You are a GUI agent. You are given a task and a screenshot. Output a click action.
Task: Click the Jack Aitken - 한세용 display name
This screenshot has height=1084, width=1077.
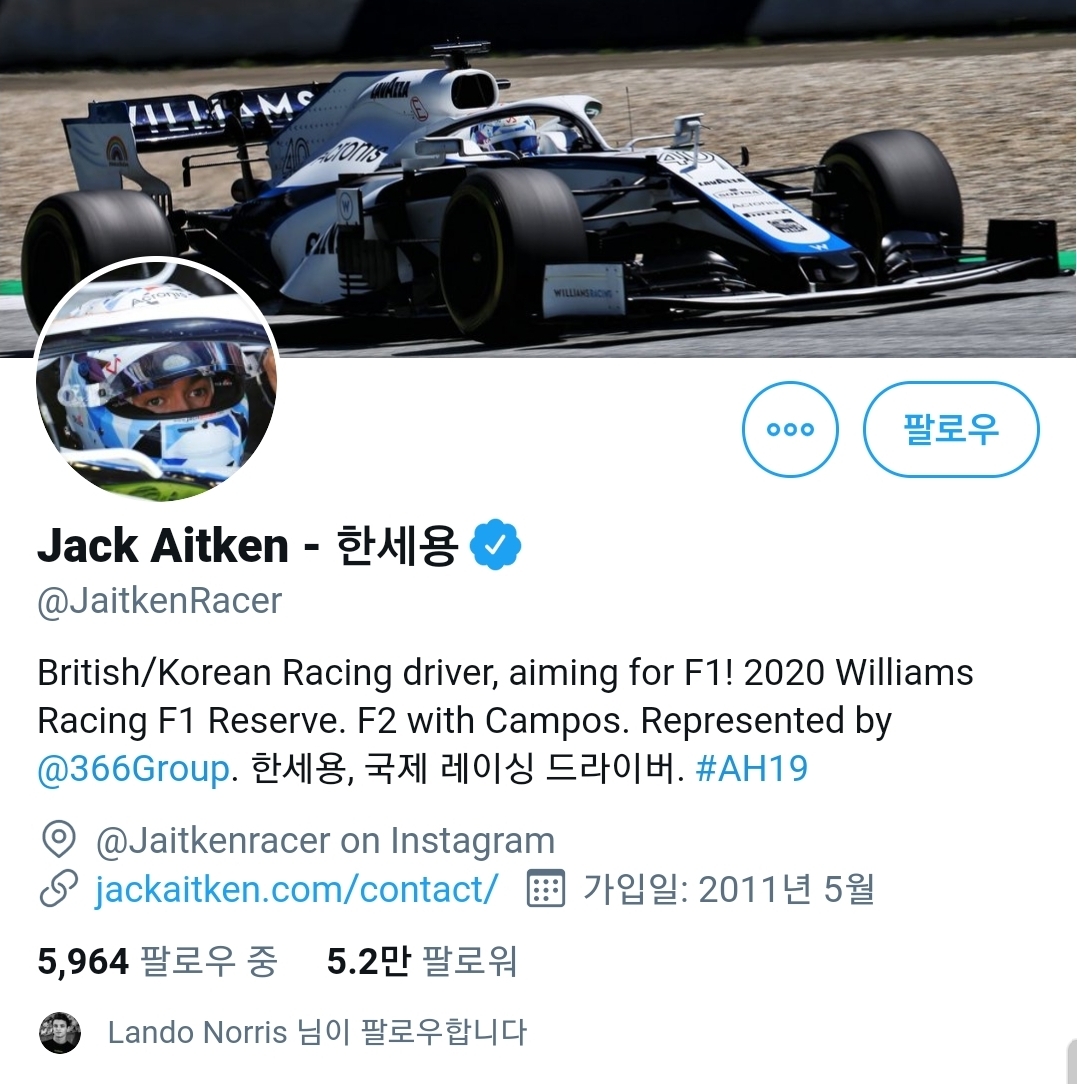(247, 546)
